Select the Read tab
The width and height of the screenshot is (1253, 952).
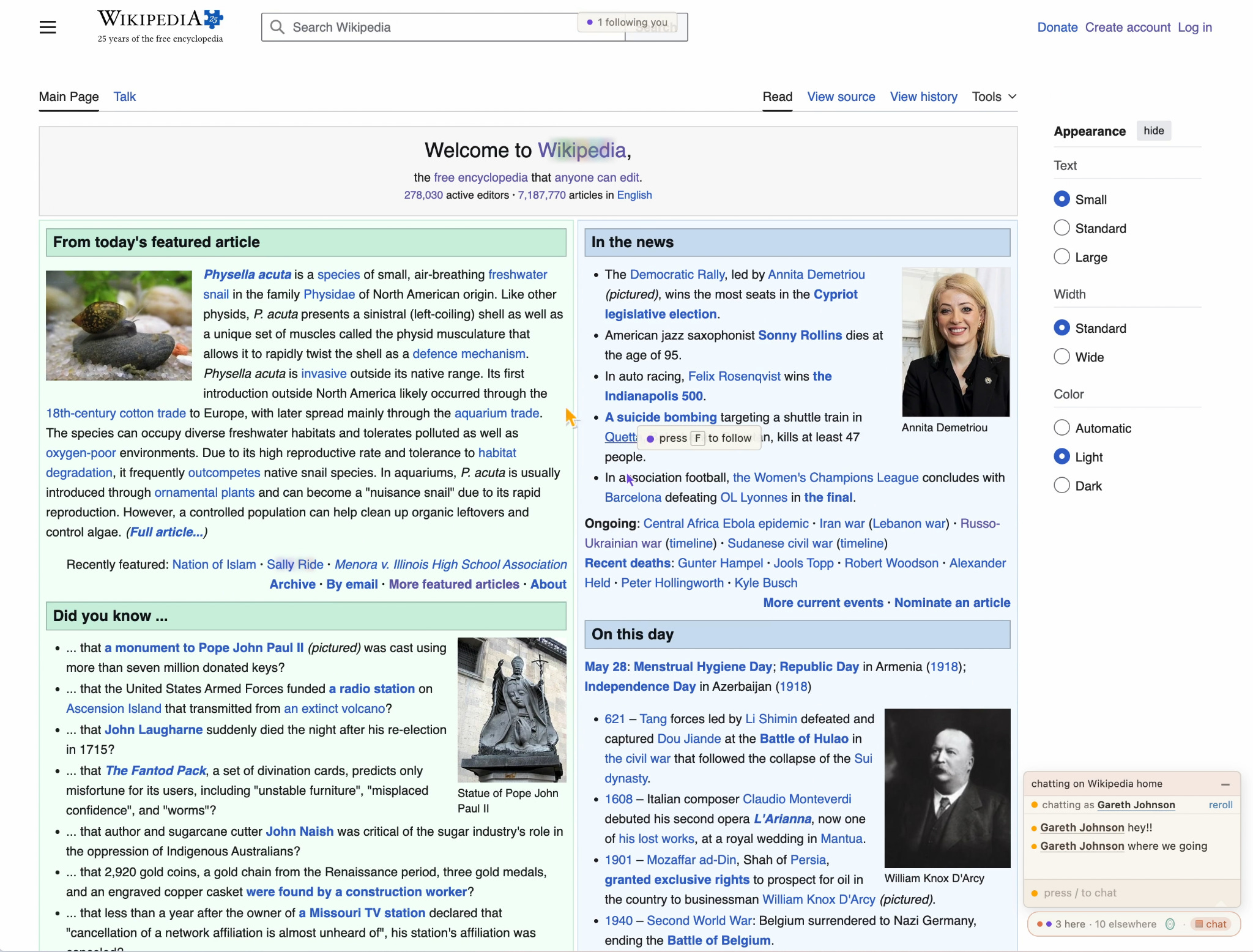777,97
